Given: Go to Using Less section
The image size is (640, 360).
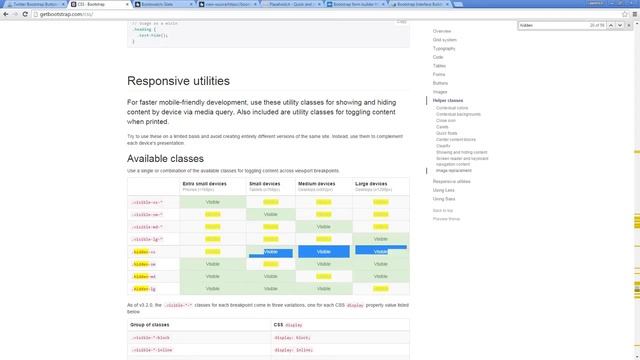Looking at the screenshot, I should coord(443,190).
